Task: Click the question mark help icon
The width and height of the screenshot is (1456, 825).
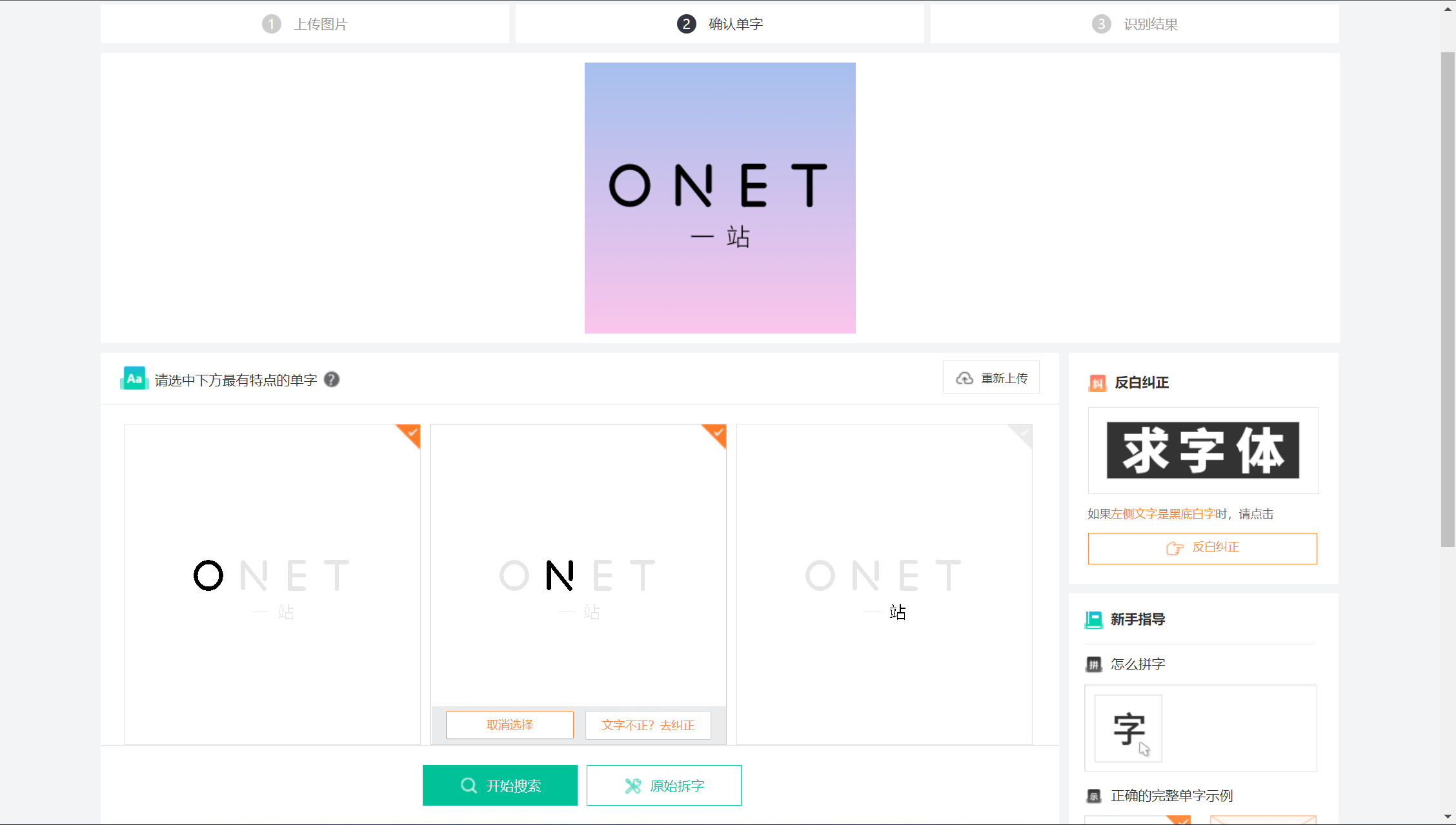Action: 332,379
